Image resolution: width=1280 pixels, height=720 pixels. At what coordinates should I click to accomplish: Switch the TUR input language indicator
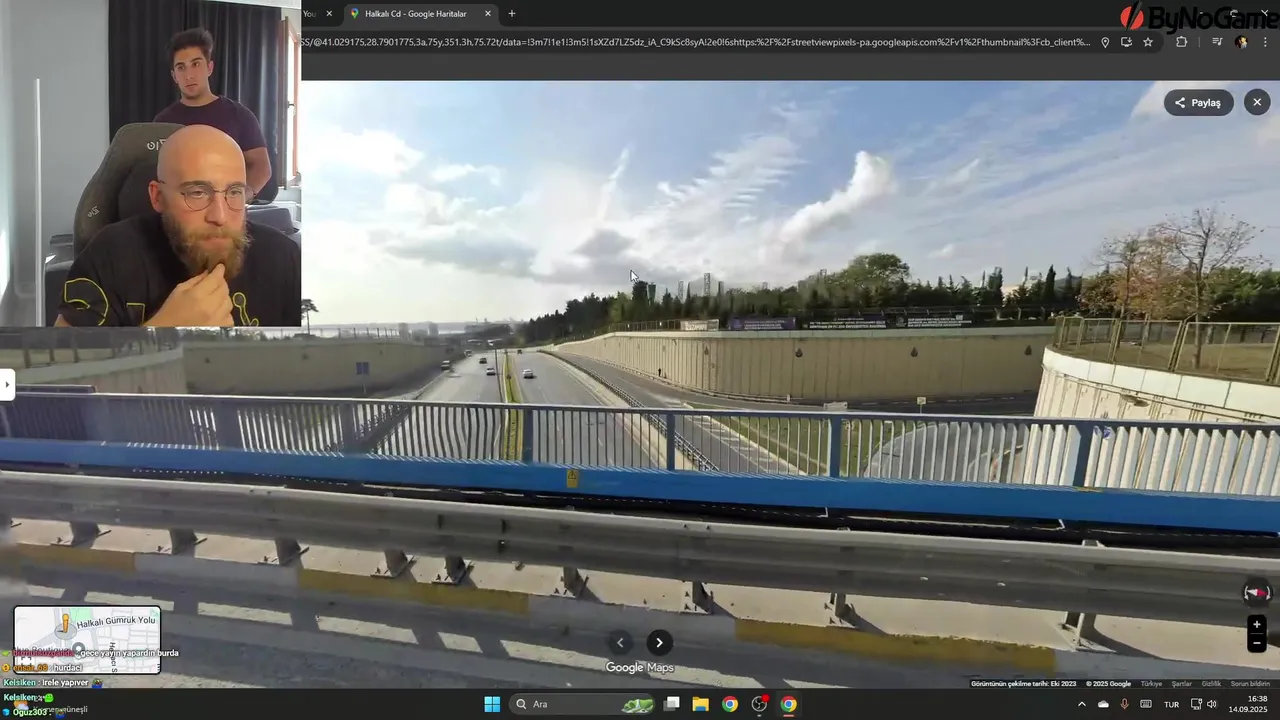[x=1172, y=704]
